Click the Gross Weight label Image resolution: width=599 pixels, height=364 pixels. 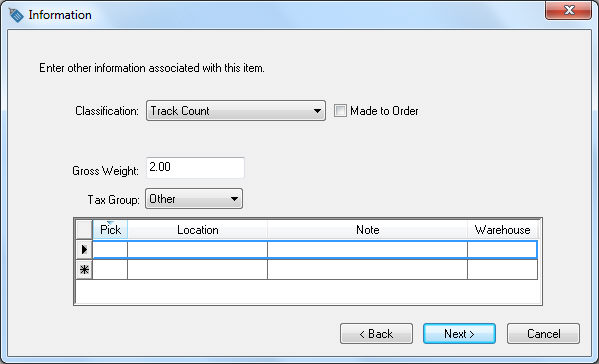[105, 171]
